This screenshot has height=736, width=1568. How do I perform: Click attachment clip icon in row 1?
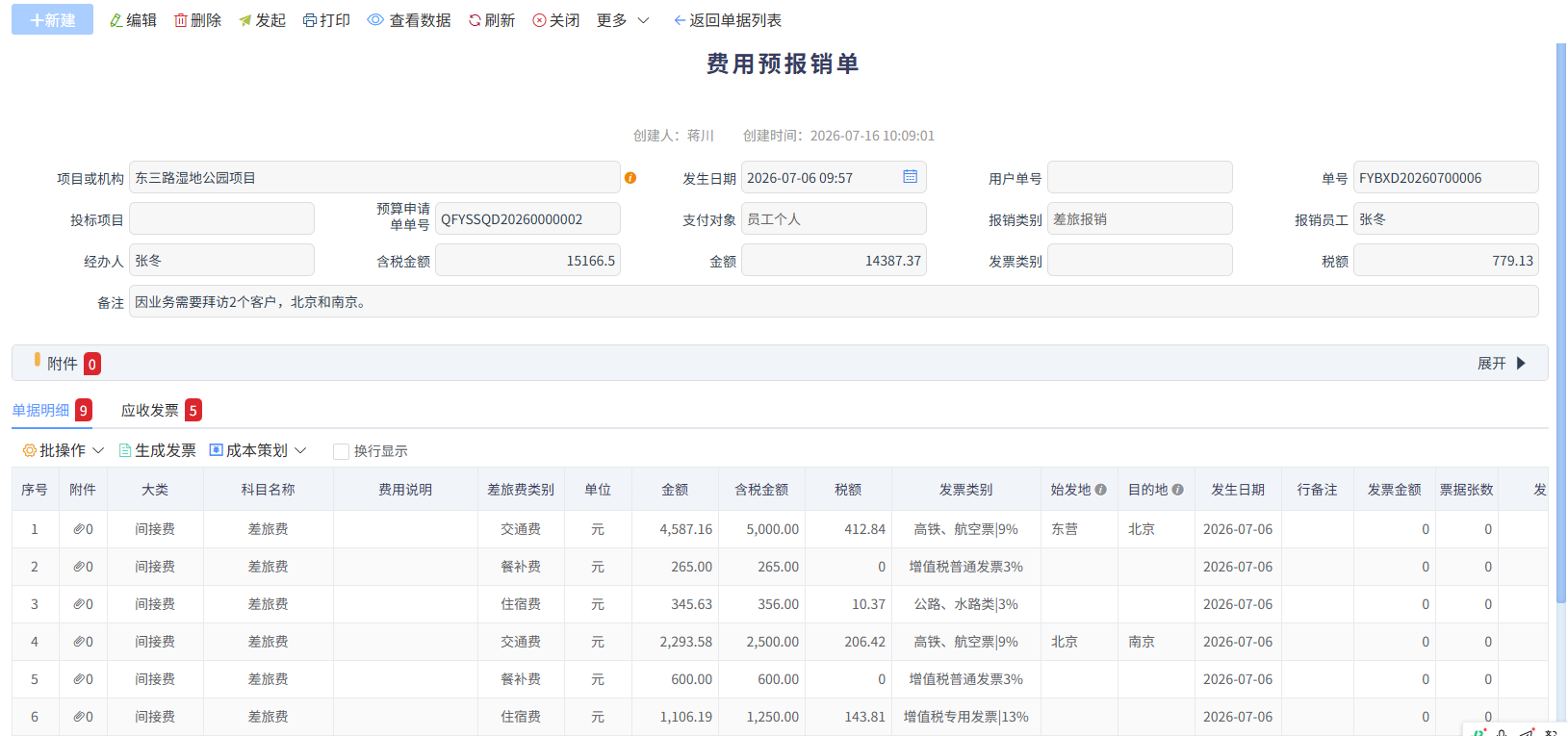coord(79,529)
